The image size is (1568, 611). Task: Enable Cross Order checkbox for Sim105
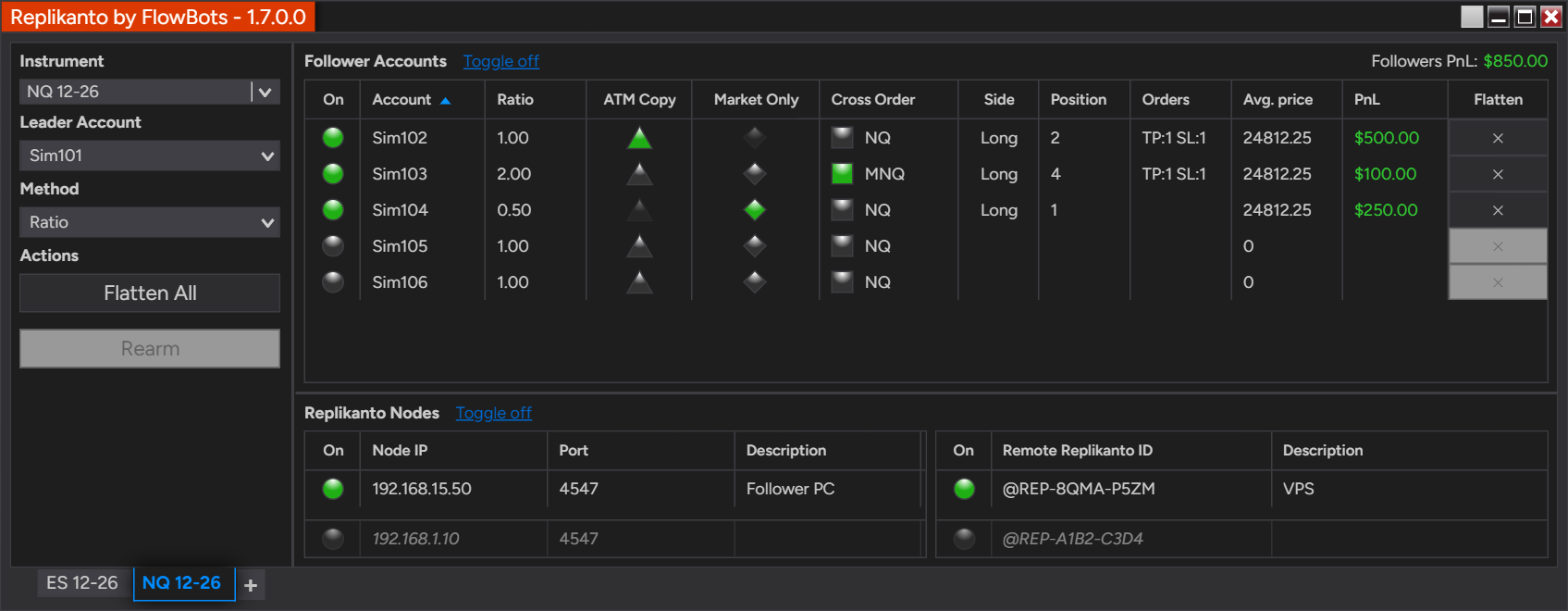point(842,246)
